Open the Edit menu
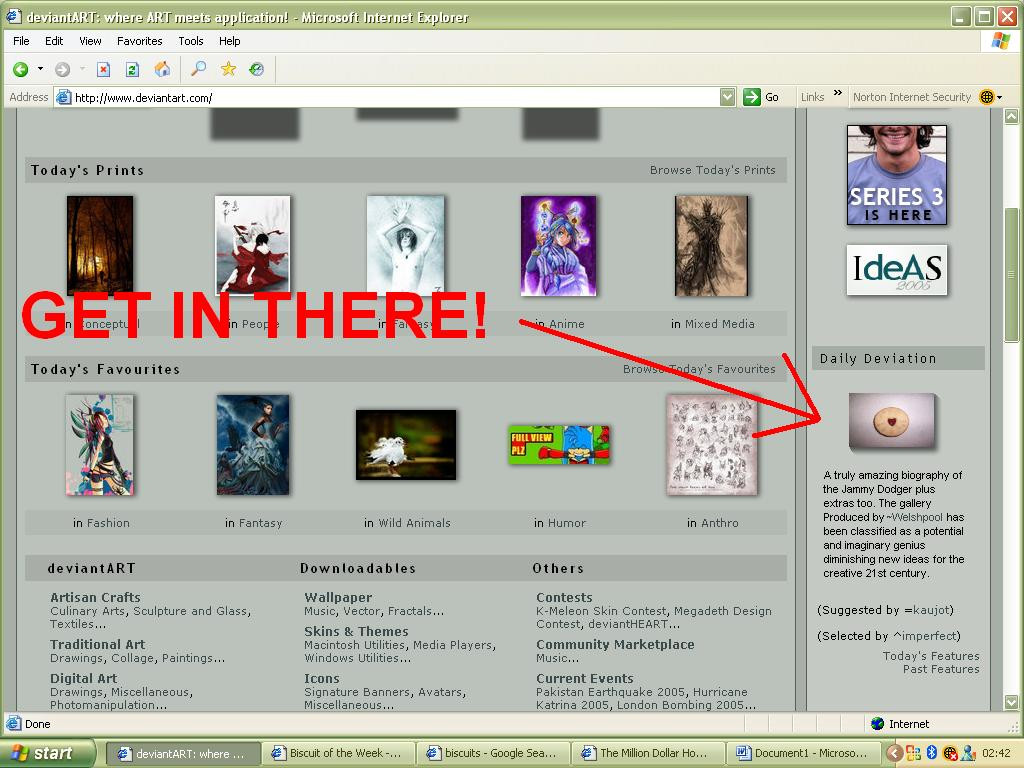The width and height of the screenshot is (1024, 768). coord(54,40)
